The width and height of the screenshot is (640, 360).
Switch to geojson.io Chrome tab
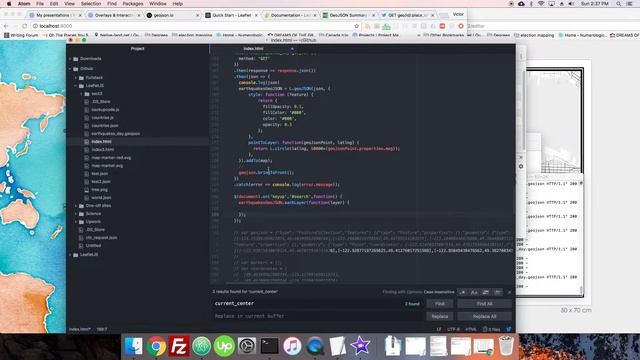173,15
